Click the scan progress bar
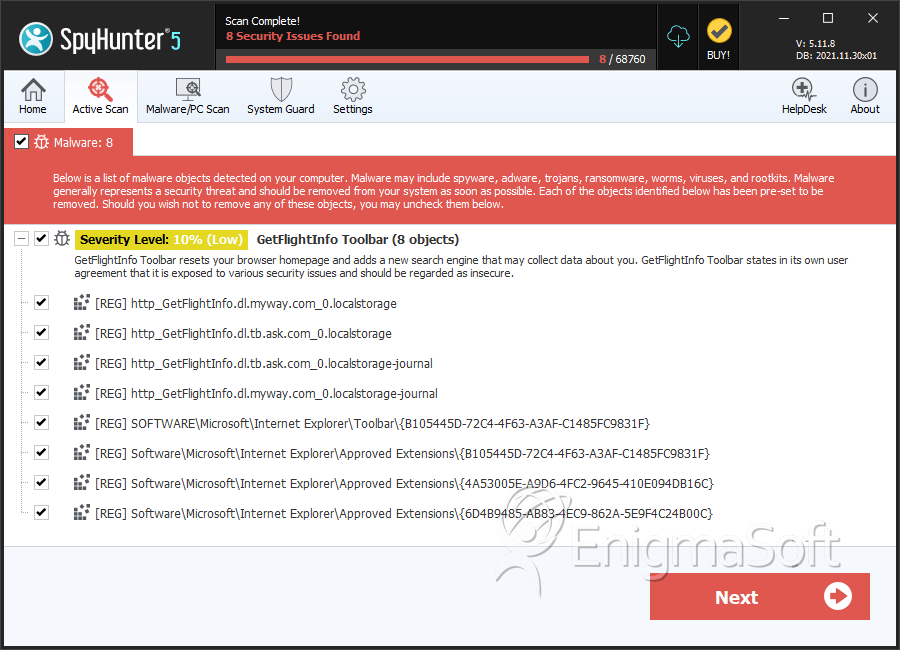Image resolution: width=900 pixels, height=650 pixels. [407, 59]
